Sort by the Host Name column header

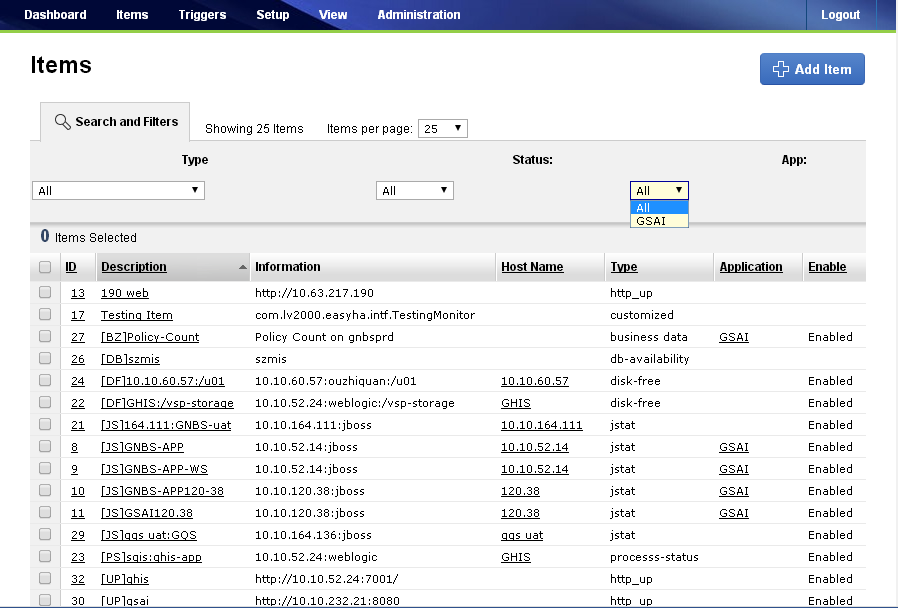532,267
